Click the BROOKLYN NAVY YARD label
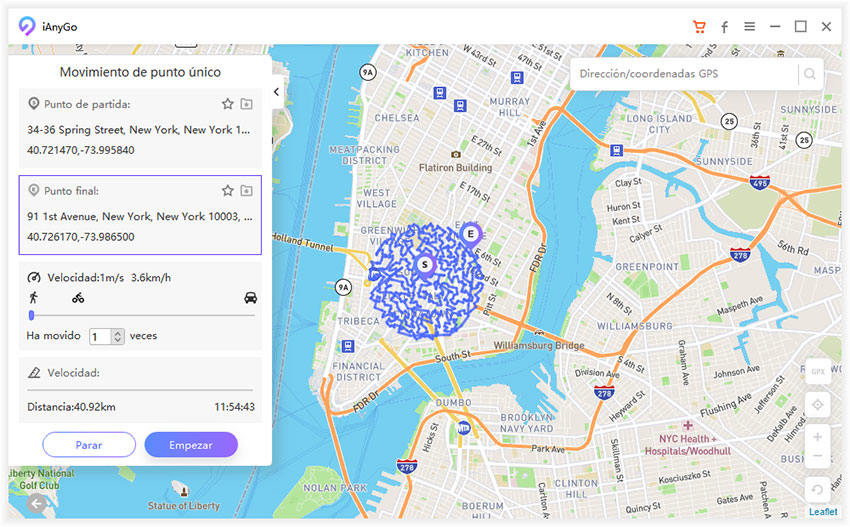Viewport: 850px width, 527px height. coord(526,423)
